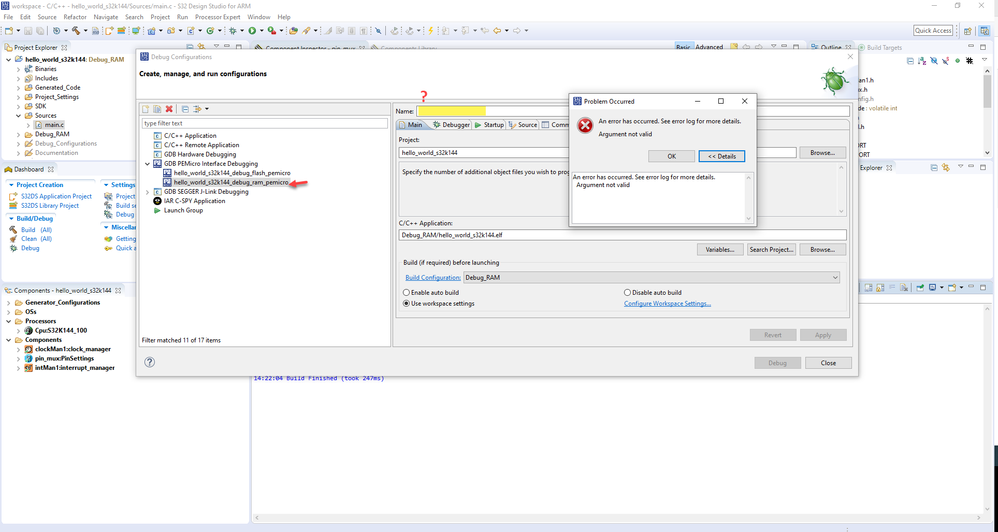Image resolution: width=998 pixels, height=532 pixels.
Task: Click C/C++ Application elf path field
Action: click(x=622, y=235)
